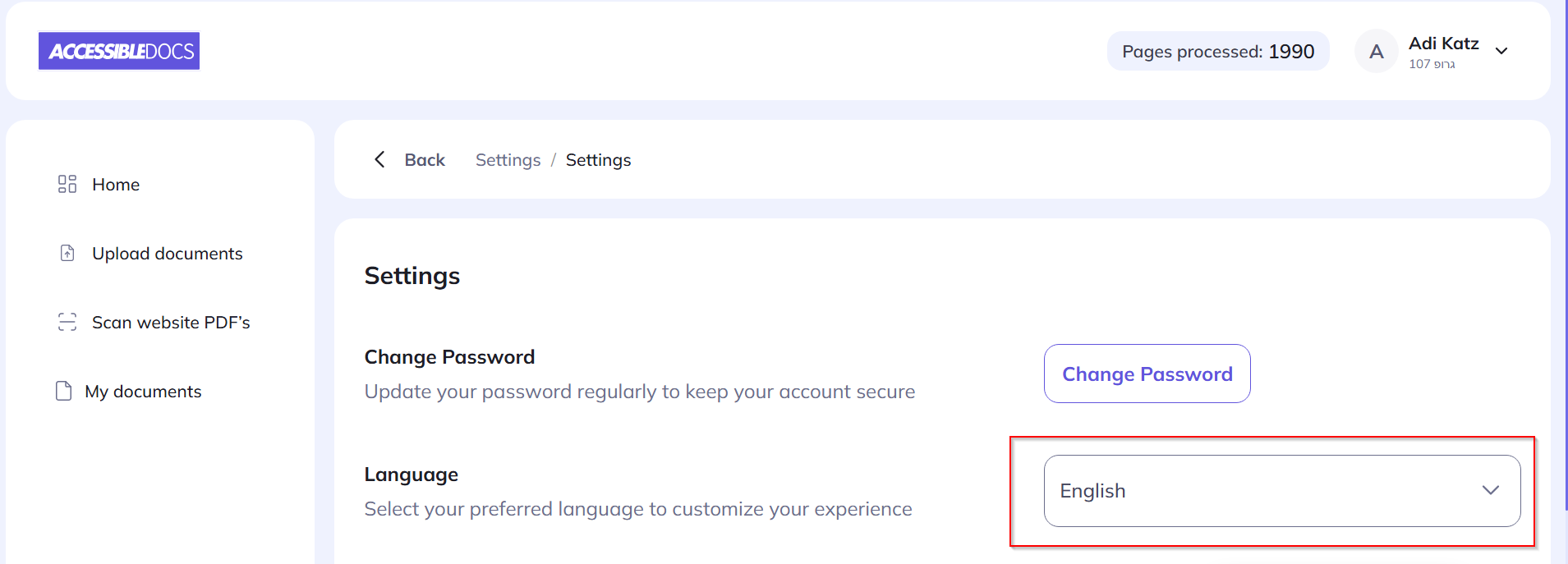Click the Pages processed counter badge

click(x=1217, y=52)
